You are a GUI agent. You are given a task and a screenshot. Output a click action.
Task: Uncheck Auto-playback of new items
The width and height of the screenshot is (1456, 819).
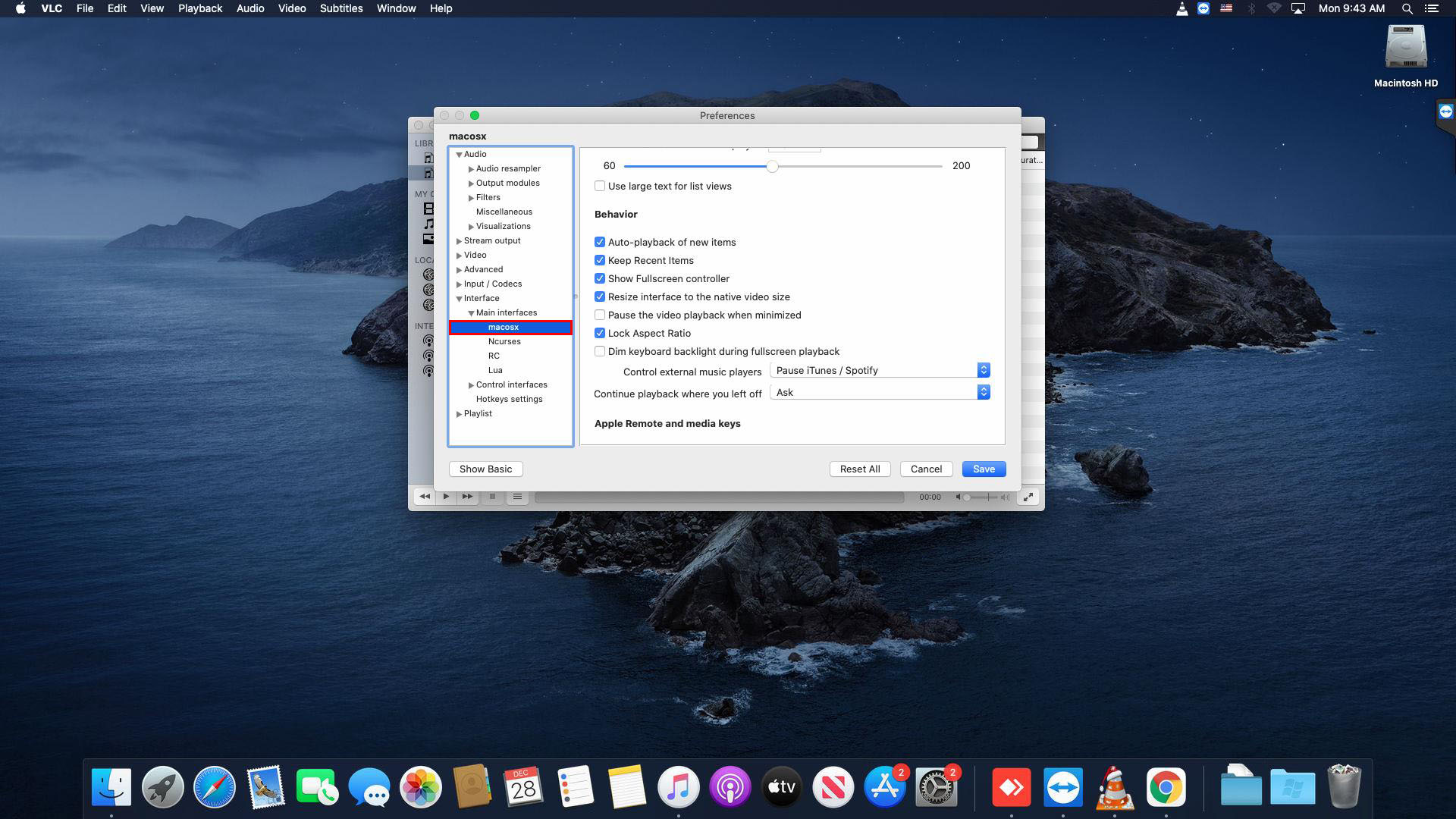600,242
